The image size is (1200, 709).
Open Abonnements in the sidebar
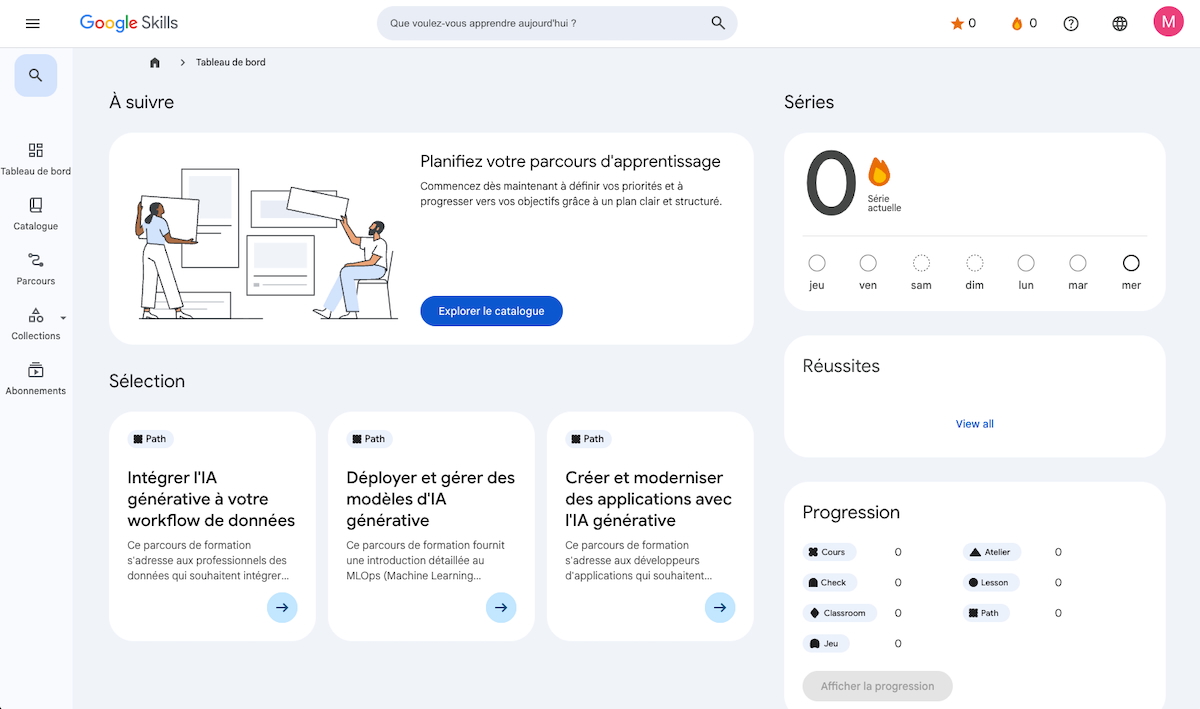[36, 379]
